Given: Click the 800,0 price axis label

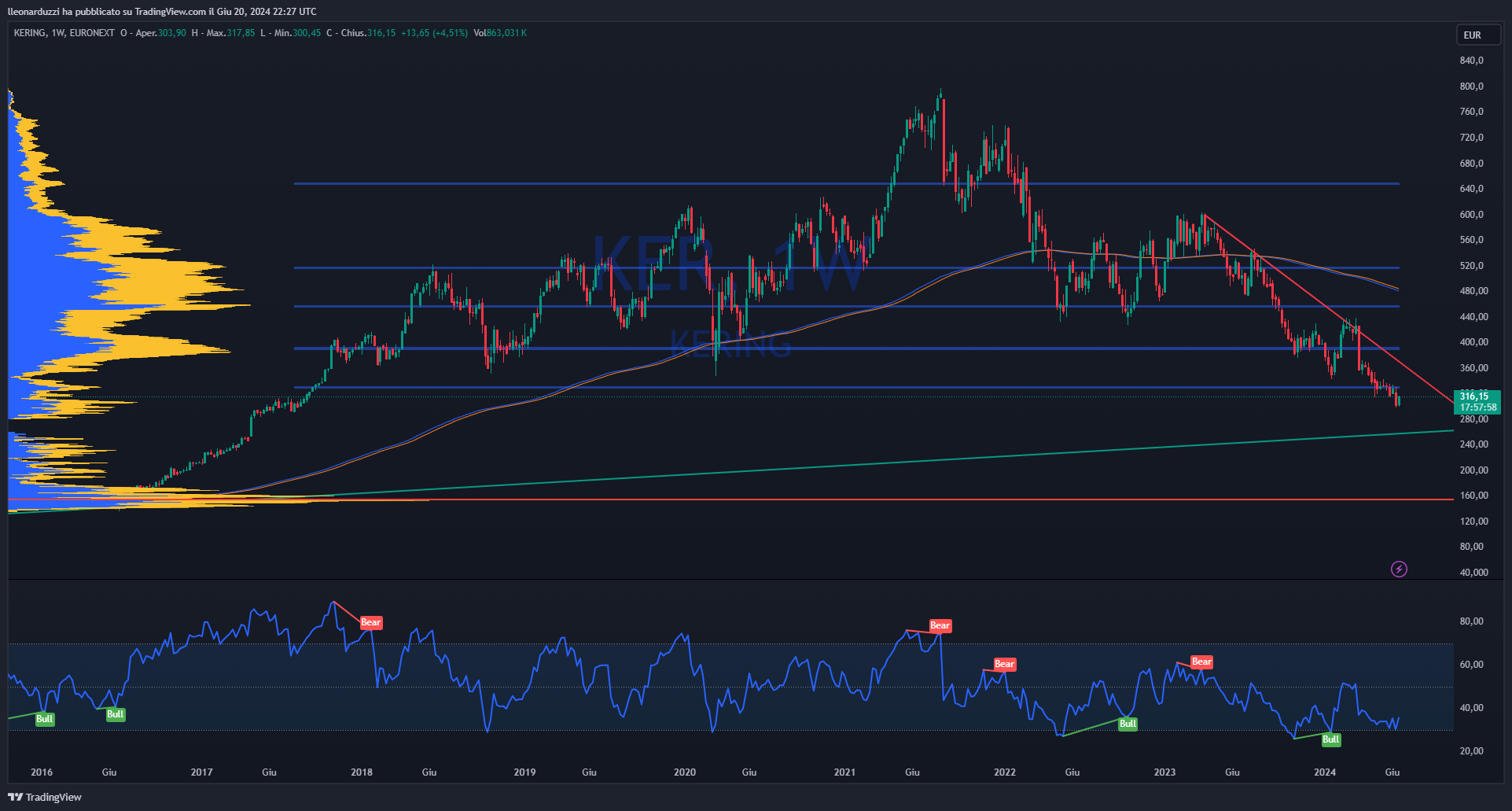Looking at the screenshot, I should click(1472, 87).
